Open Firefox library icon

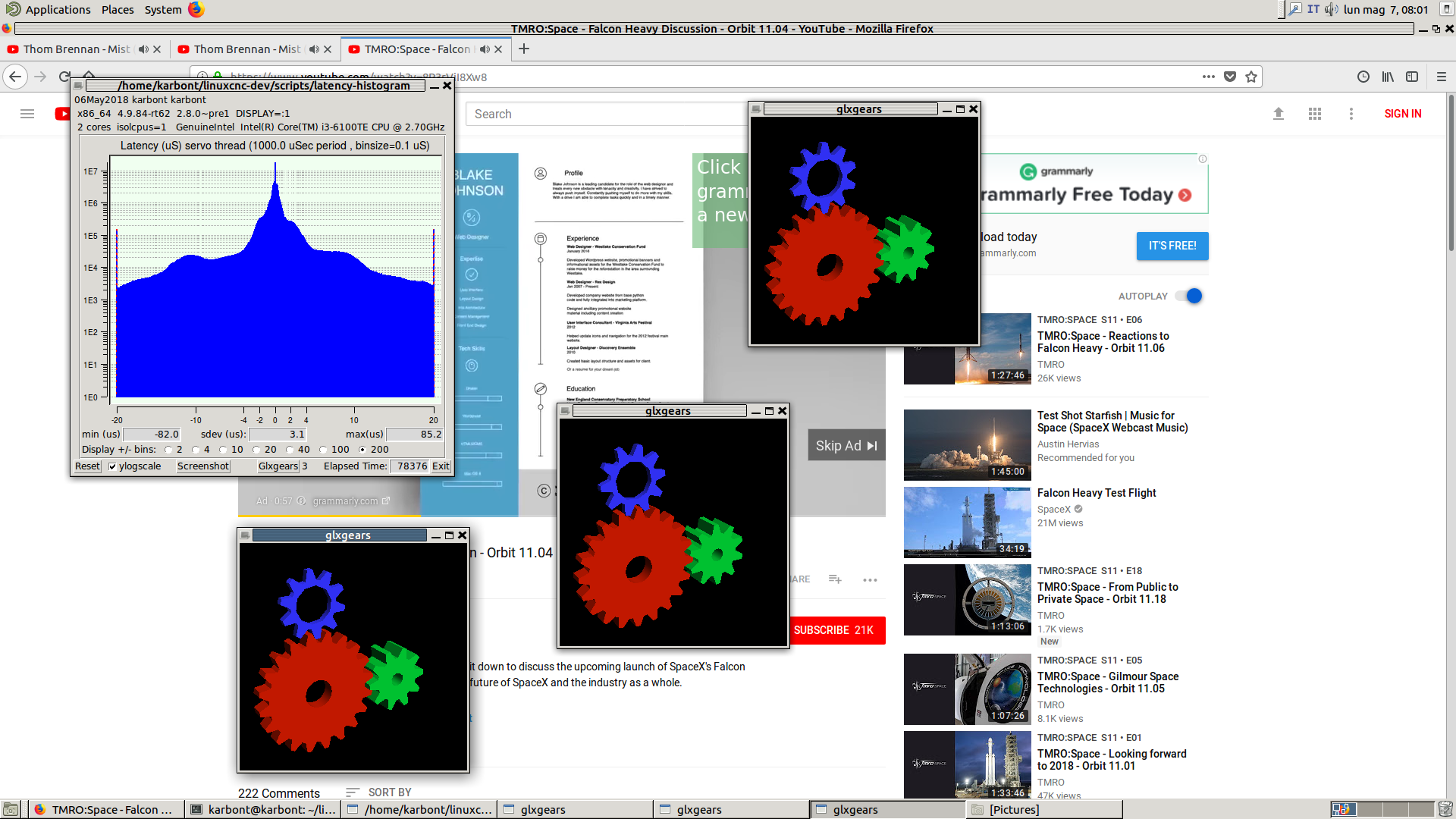(1388, 77)
